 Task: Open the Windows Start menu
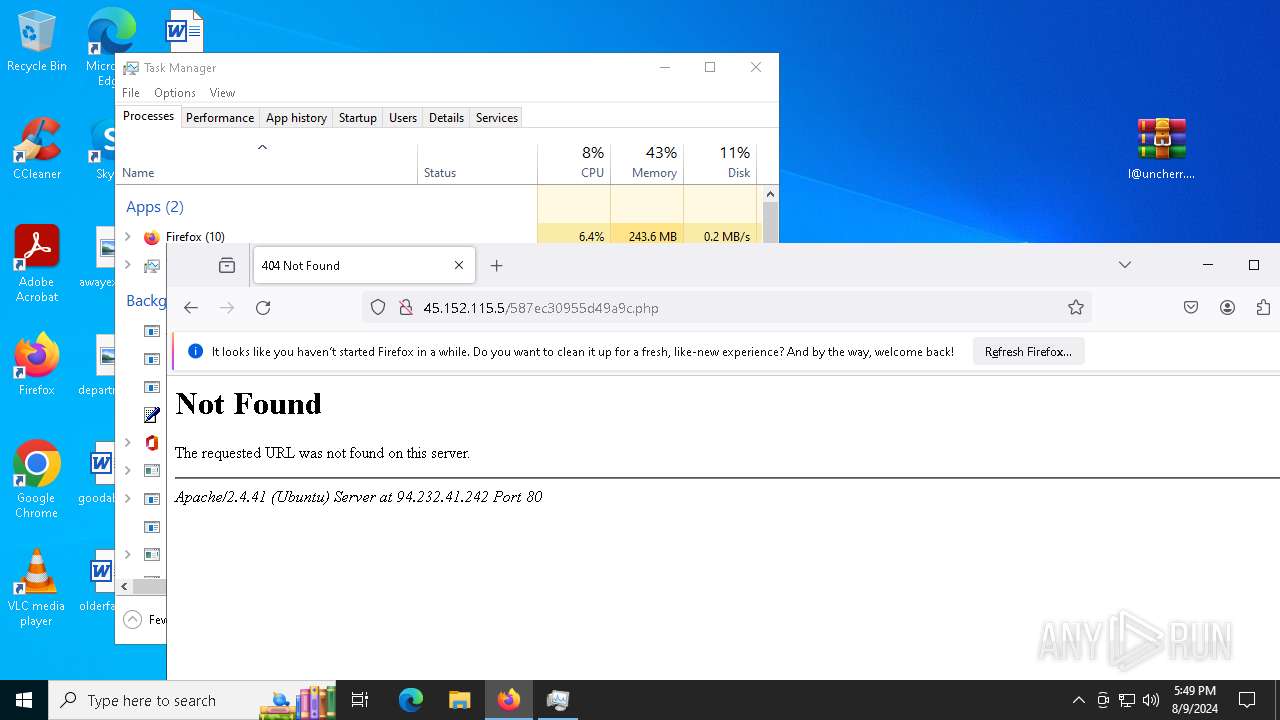(24, 700)
